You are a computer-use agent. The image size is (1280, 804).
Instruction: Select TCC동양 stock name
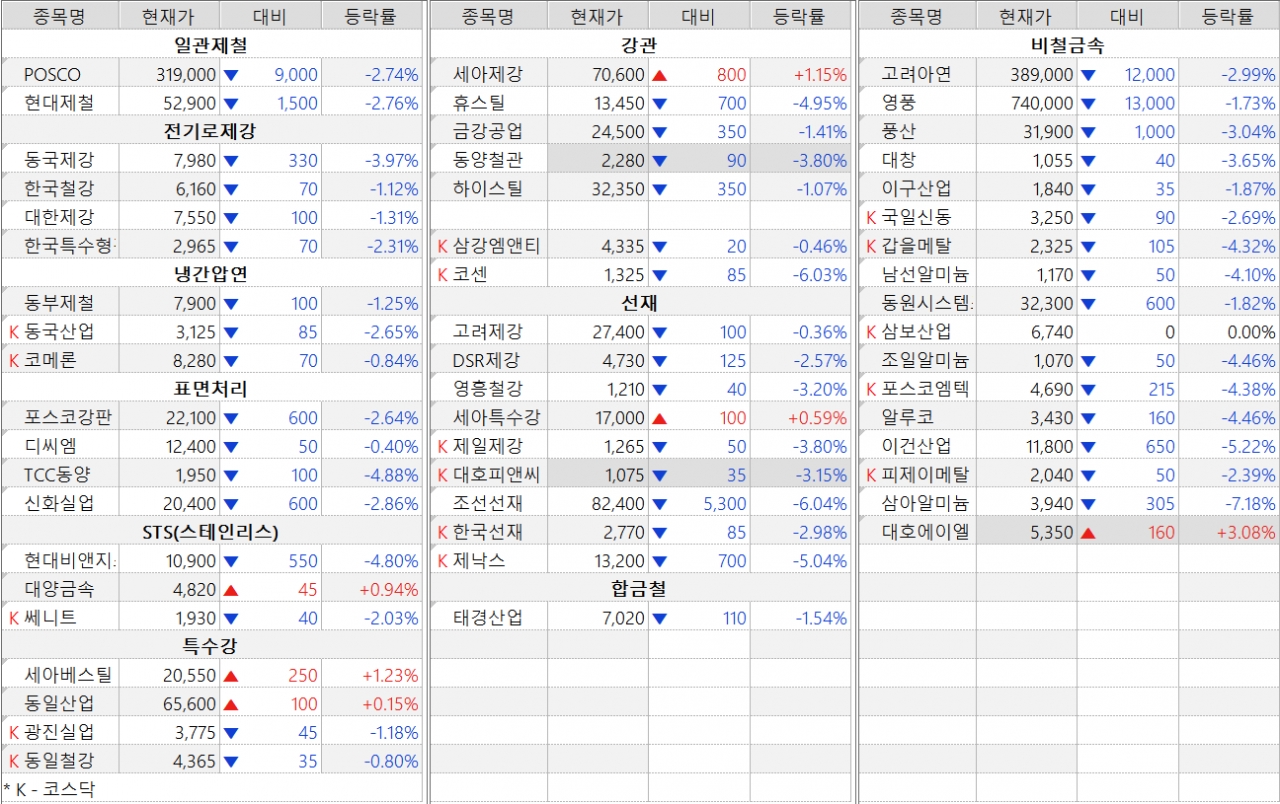[x=57, y=475]
